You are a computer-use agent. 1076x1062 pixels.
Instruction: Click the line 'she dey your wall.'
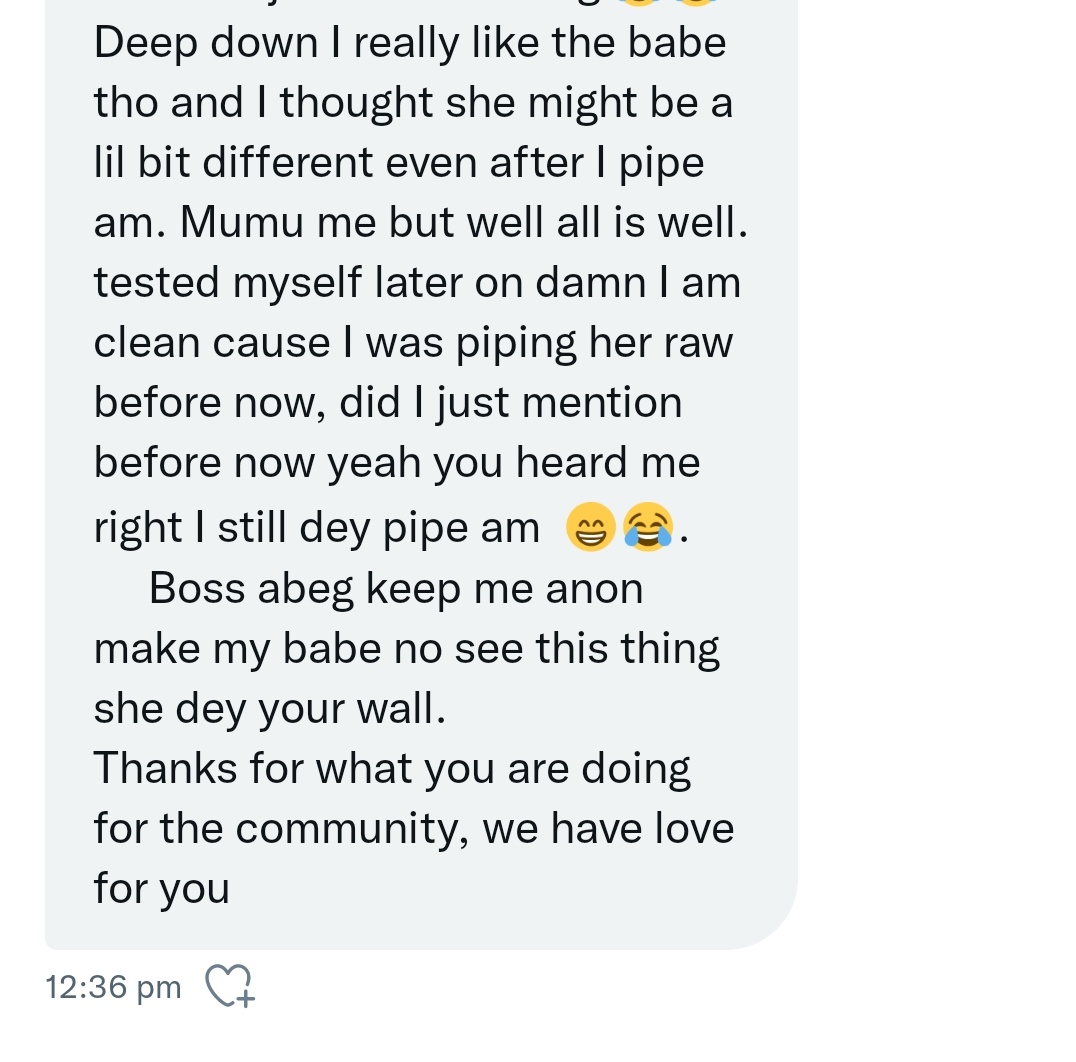point(270,709)
